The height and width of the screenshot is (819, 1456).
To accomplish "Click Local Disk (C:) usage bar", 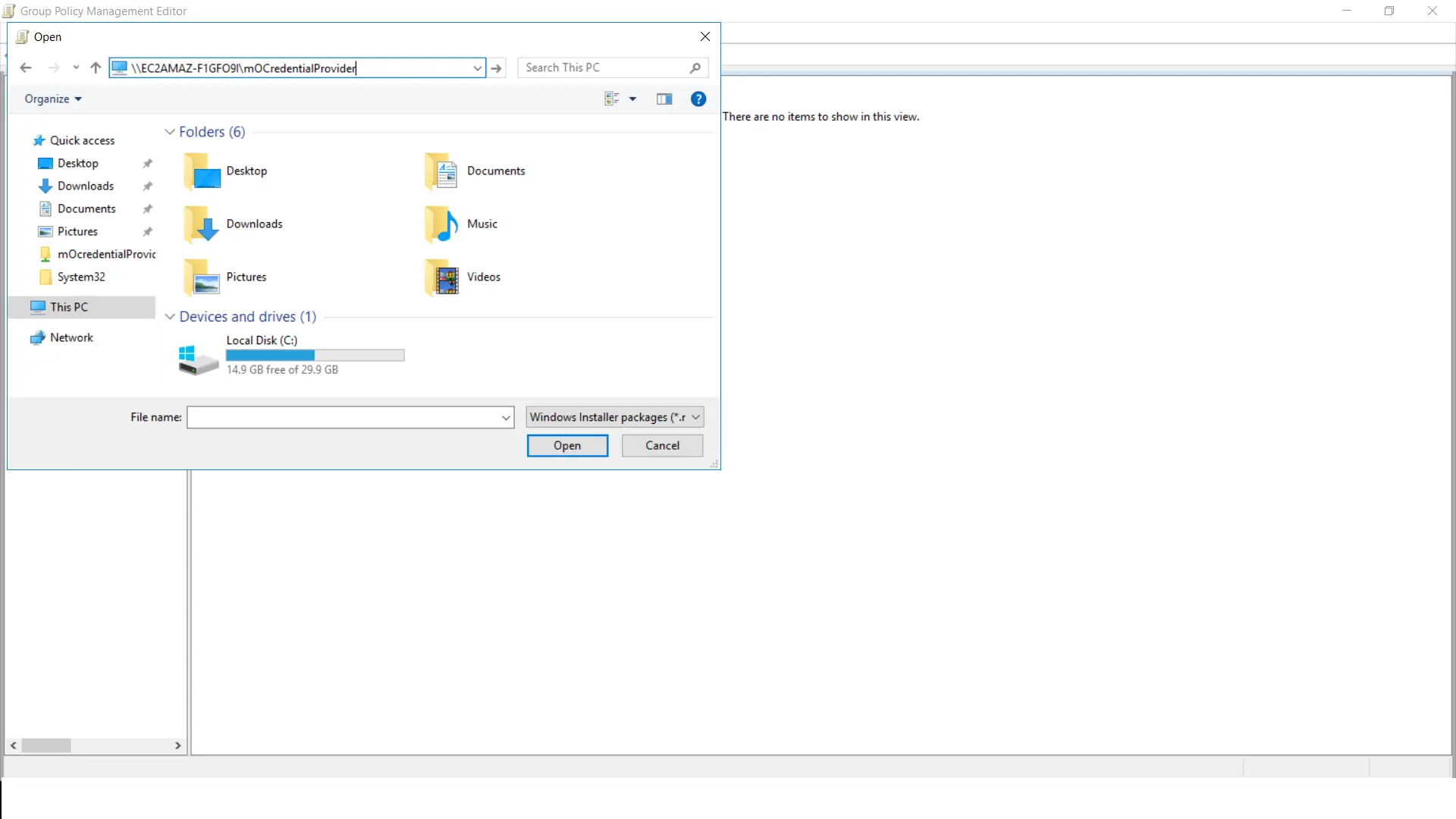I will point(315,356).
